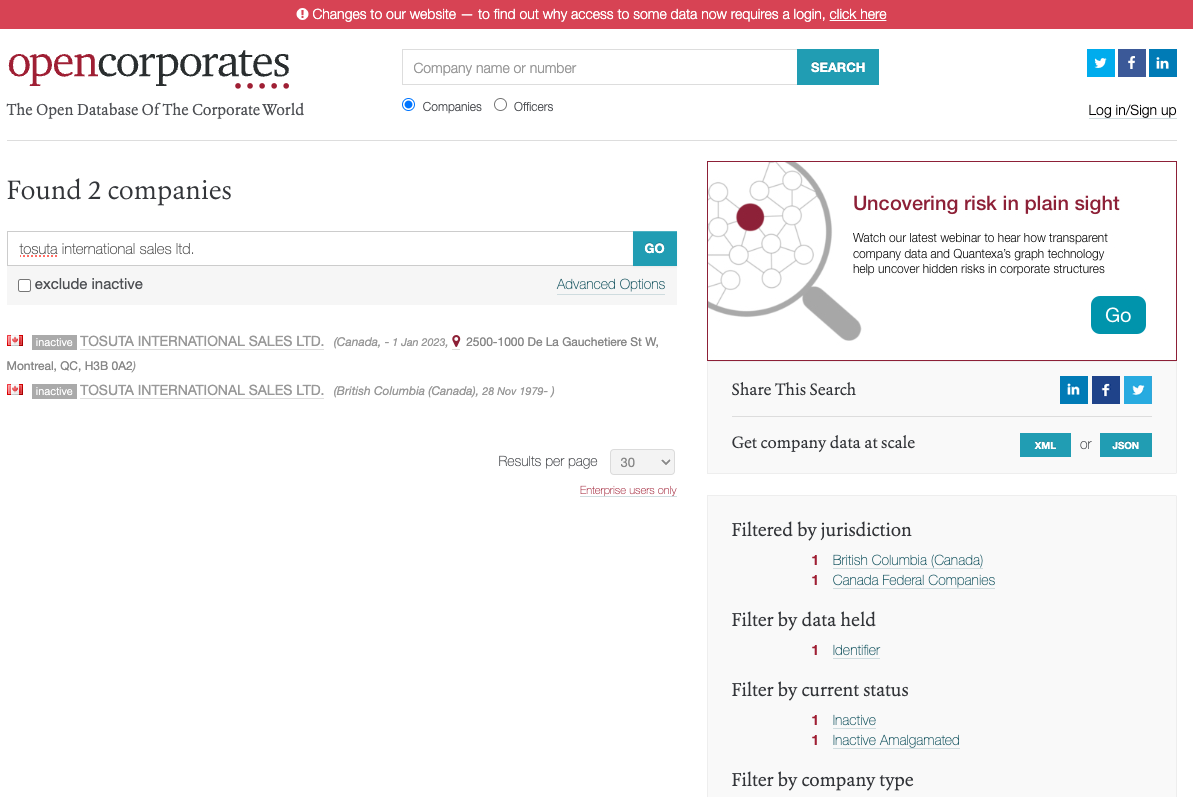This screenshot has width=1193, height=797.
Task: Open Advanced Options link
Action: pos(610,284)
